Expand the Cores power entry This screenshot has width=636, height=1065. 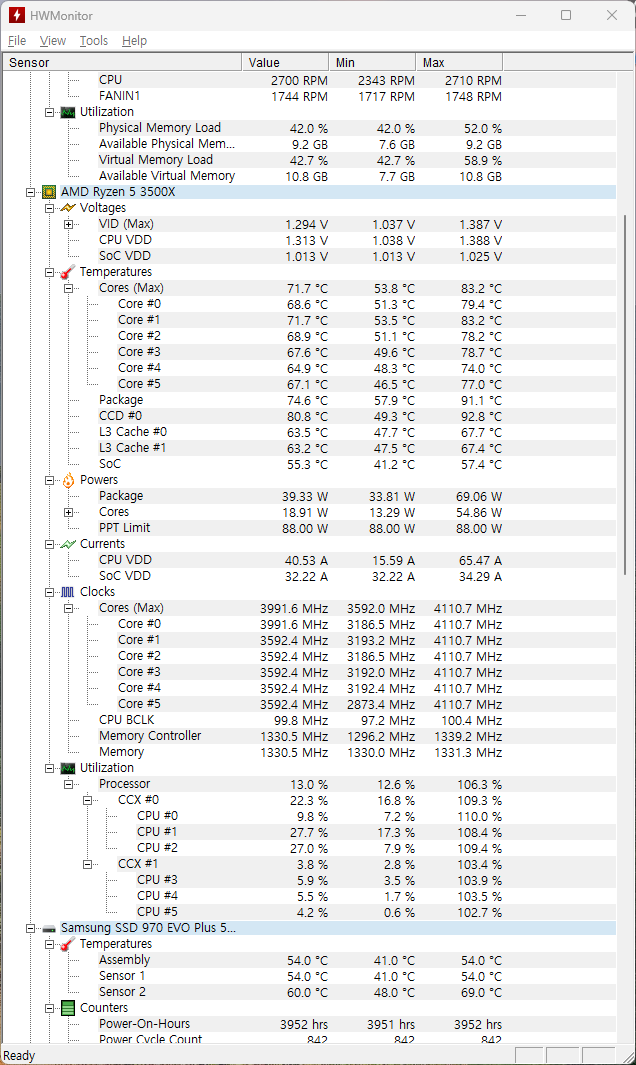tap(69, 512)
